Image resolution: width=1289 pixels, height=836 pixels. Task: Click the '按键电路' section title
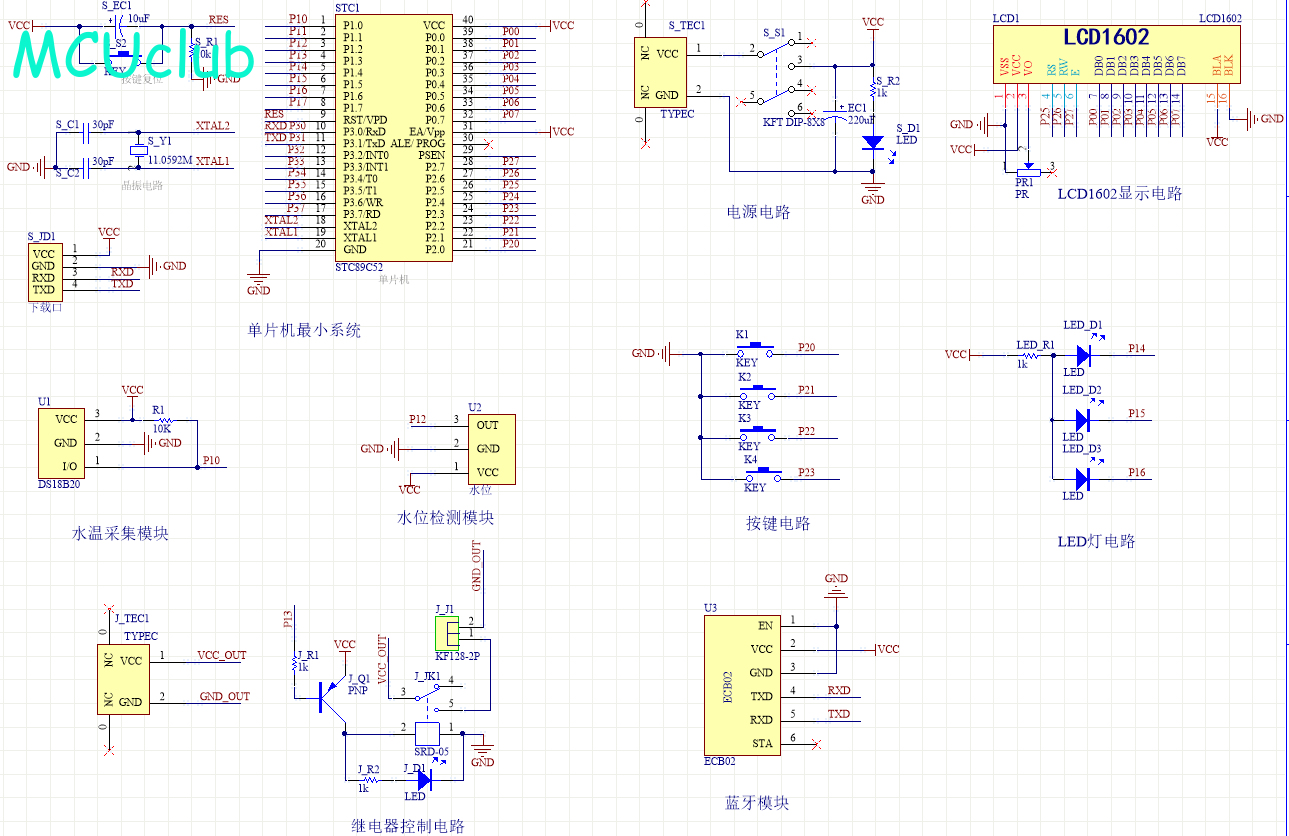point(778,523)
